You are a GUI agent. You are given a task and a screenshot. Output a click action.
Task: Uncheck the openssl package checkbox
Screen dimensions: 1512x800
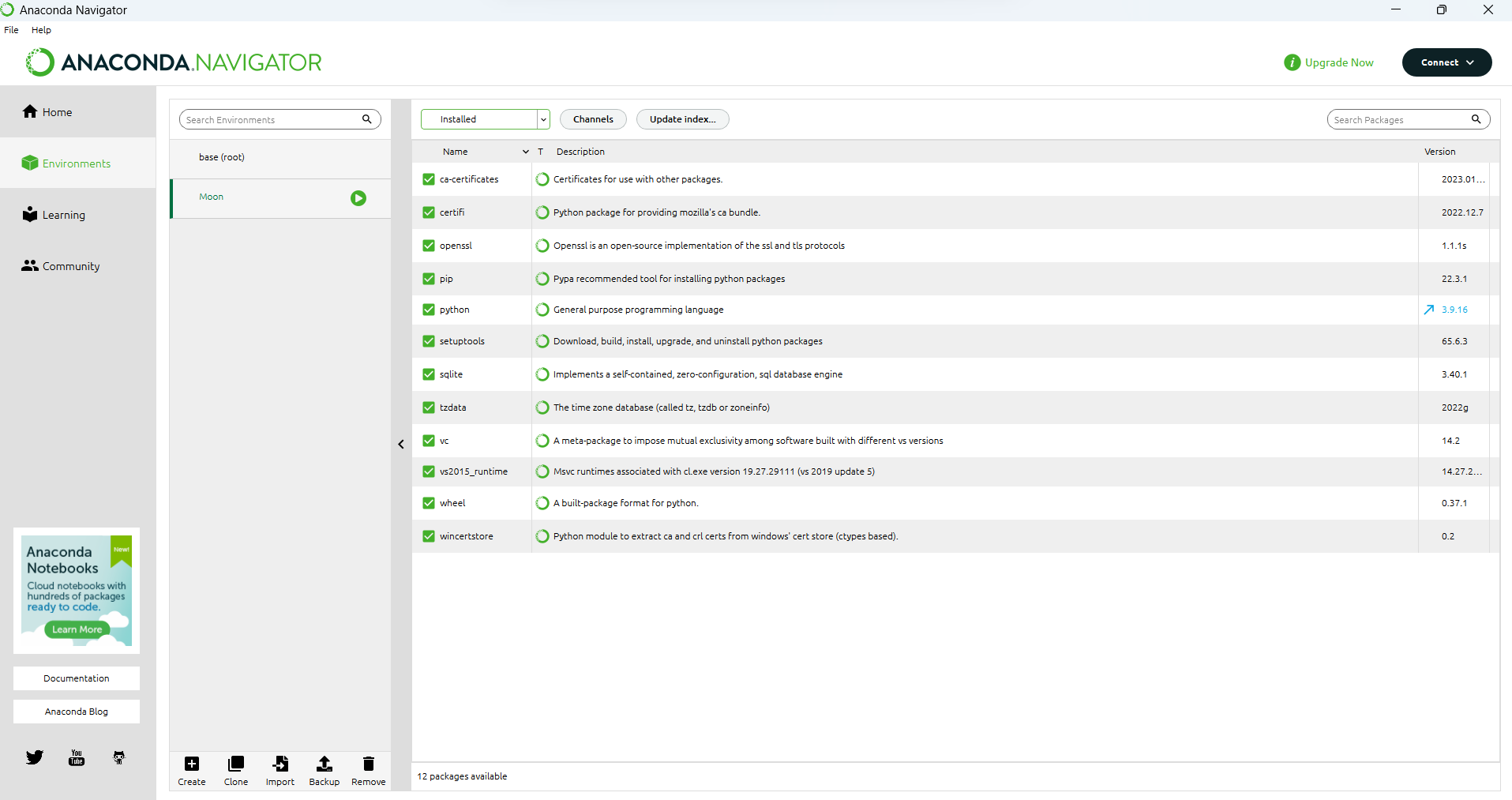[x=429, y=246]
